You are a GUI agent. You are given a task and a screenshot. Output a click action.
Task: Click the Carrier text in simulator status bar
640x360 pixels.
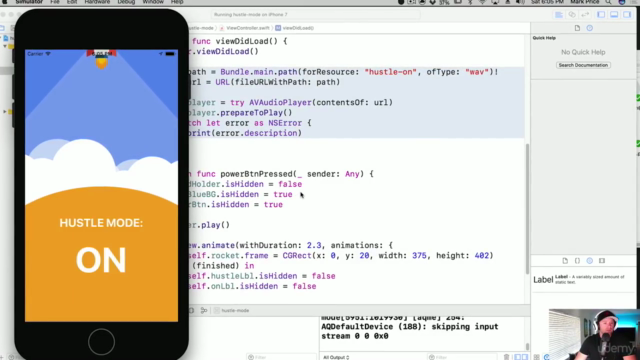[x=35, y=54]
